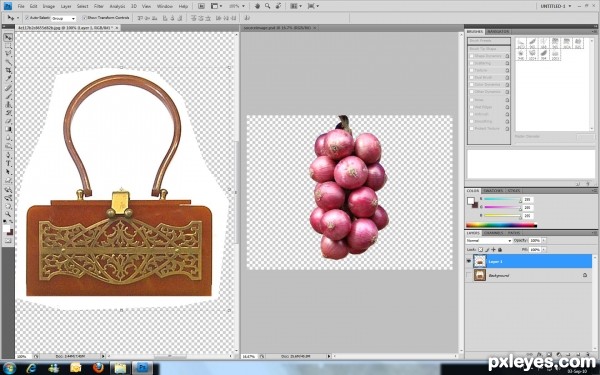Open Firefox from the taskbar
This screenshot has width=600, height=375.
click(x=98, y=368)
